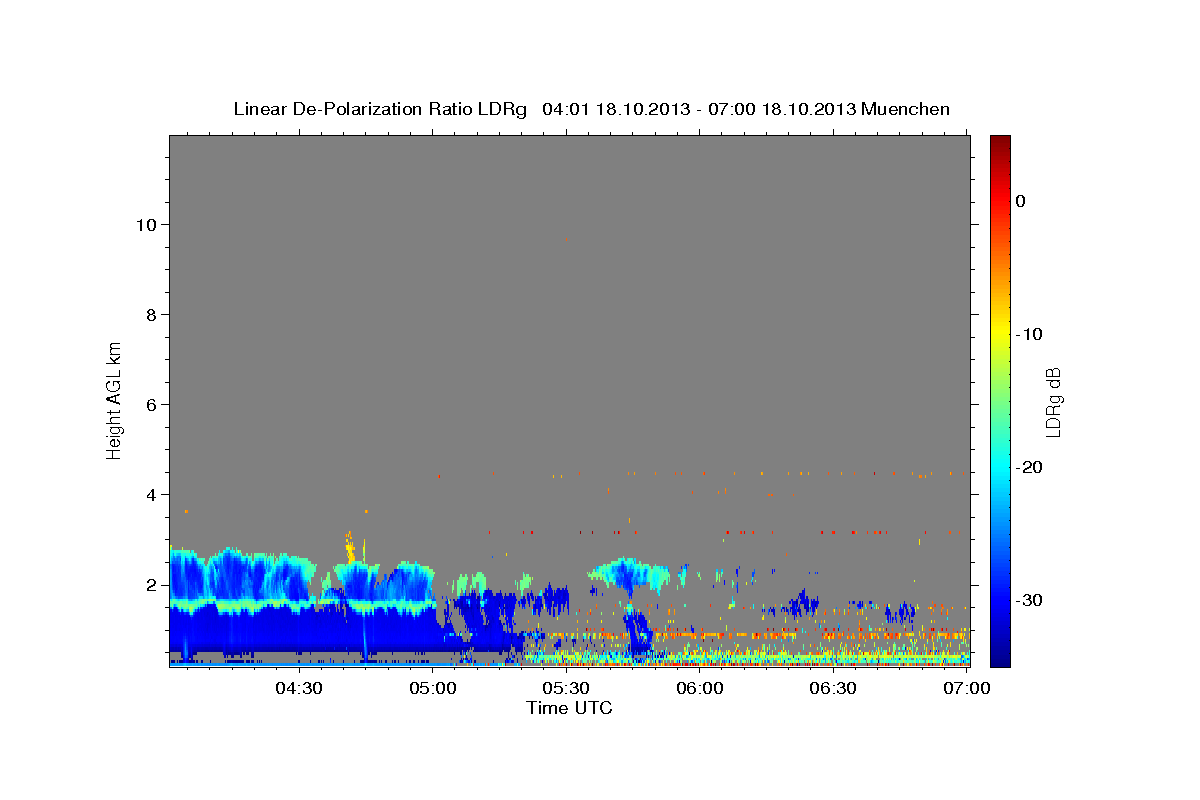Click the height tick label '2'
The image size is (1200, 800).
[x=149, y=584]
